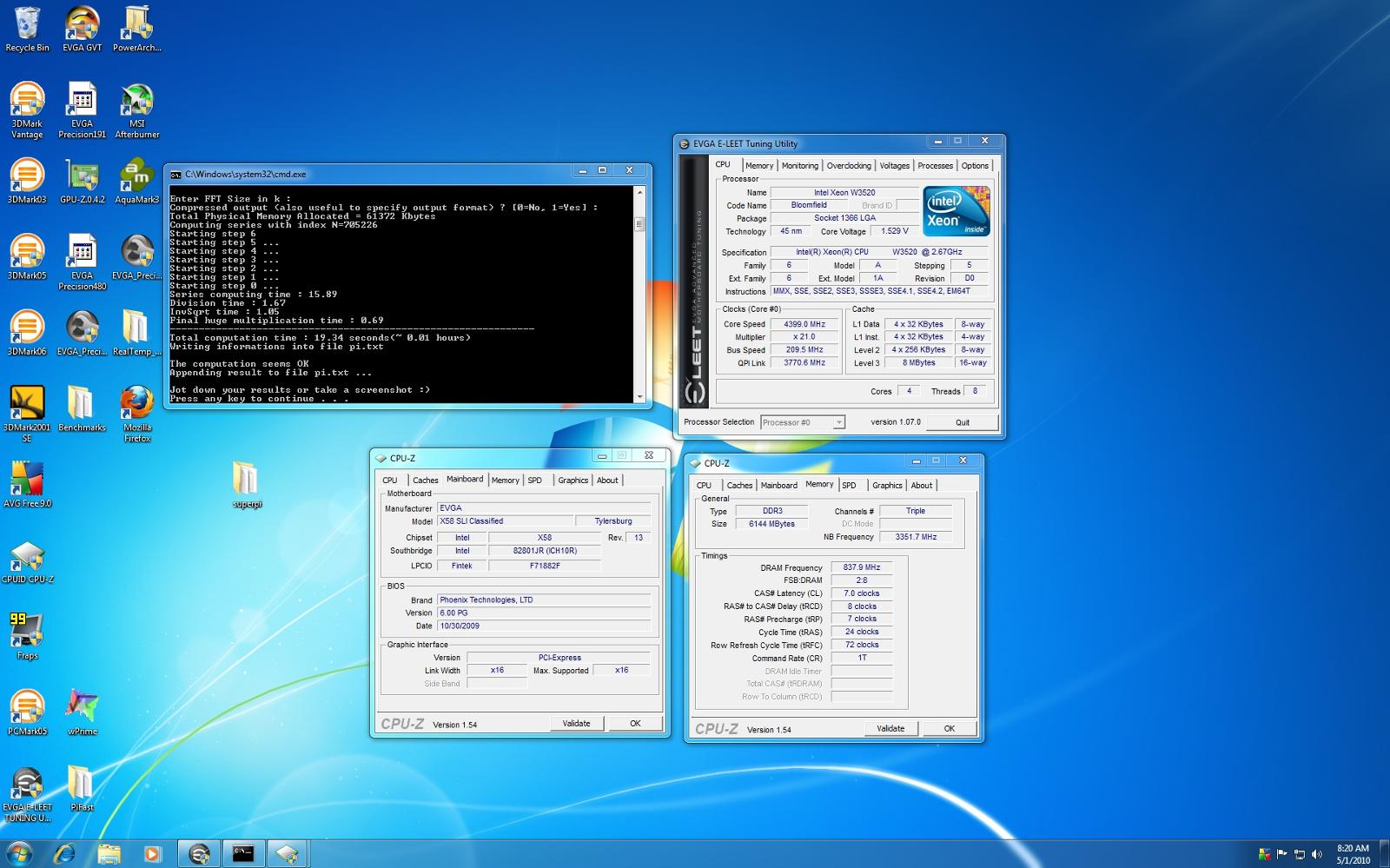The width and height of the screenshot is (1390, 868).
Task: Launch 3DMark03 desktop shortcut
Action: (x=27, y=182)
